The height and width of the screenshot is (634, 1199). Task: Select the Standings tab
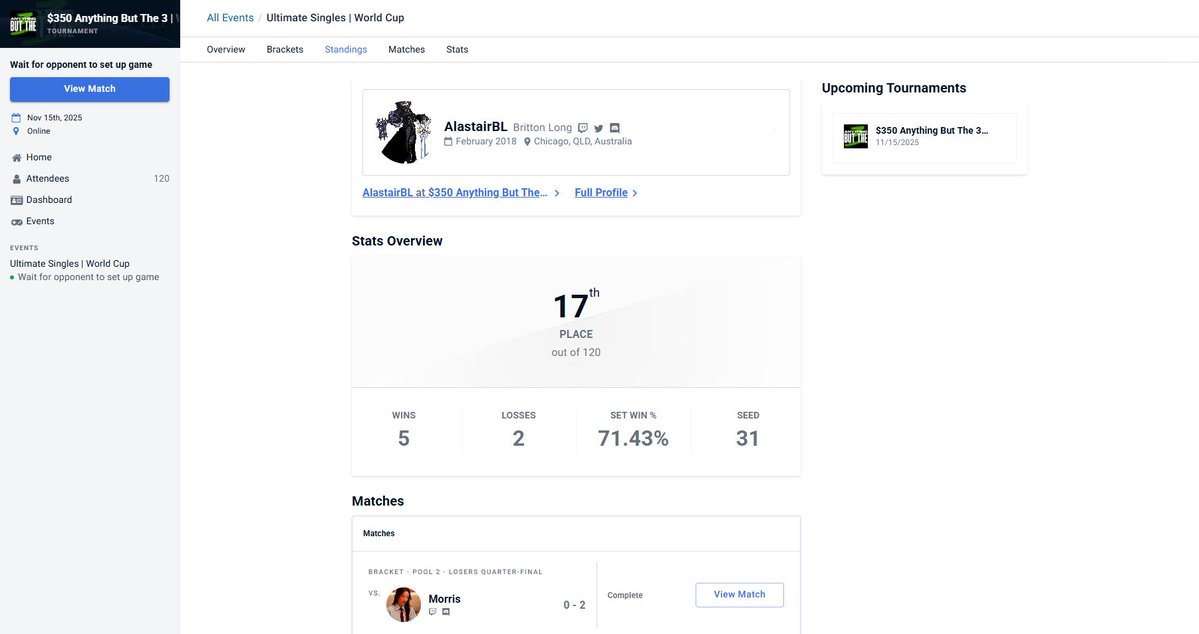(346, 50)
